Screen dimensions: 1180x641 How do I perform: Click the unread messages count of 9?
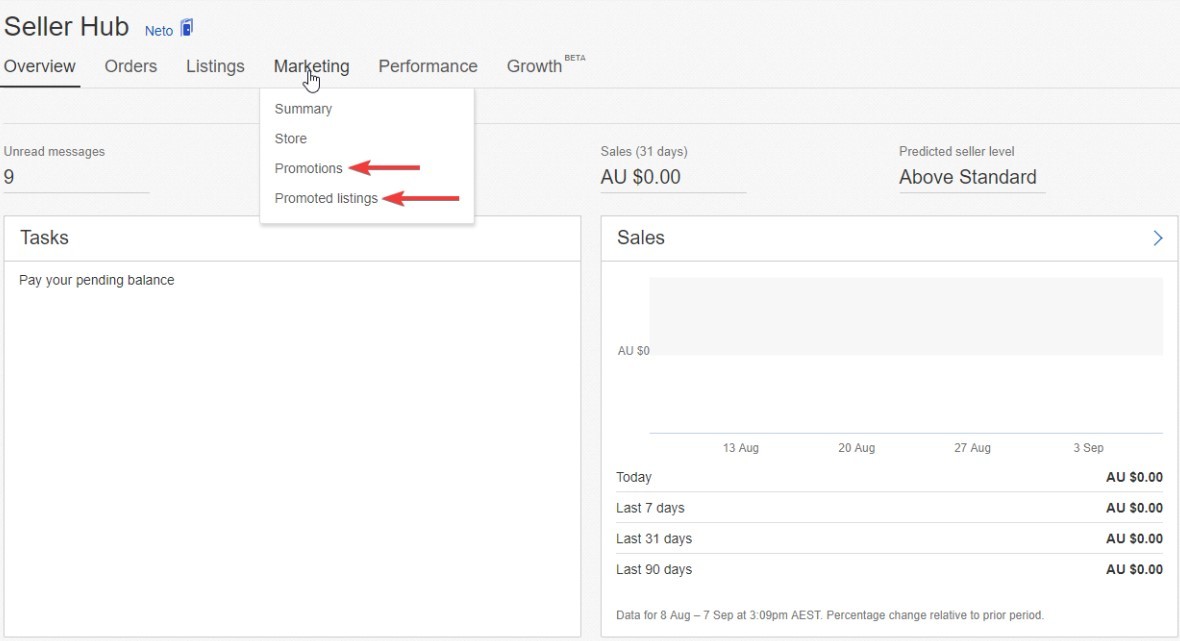coord(9,178)
